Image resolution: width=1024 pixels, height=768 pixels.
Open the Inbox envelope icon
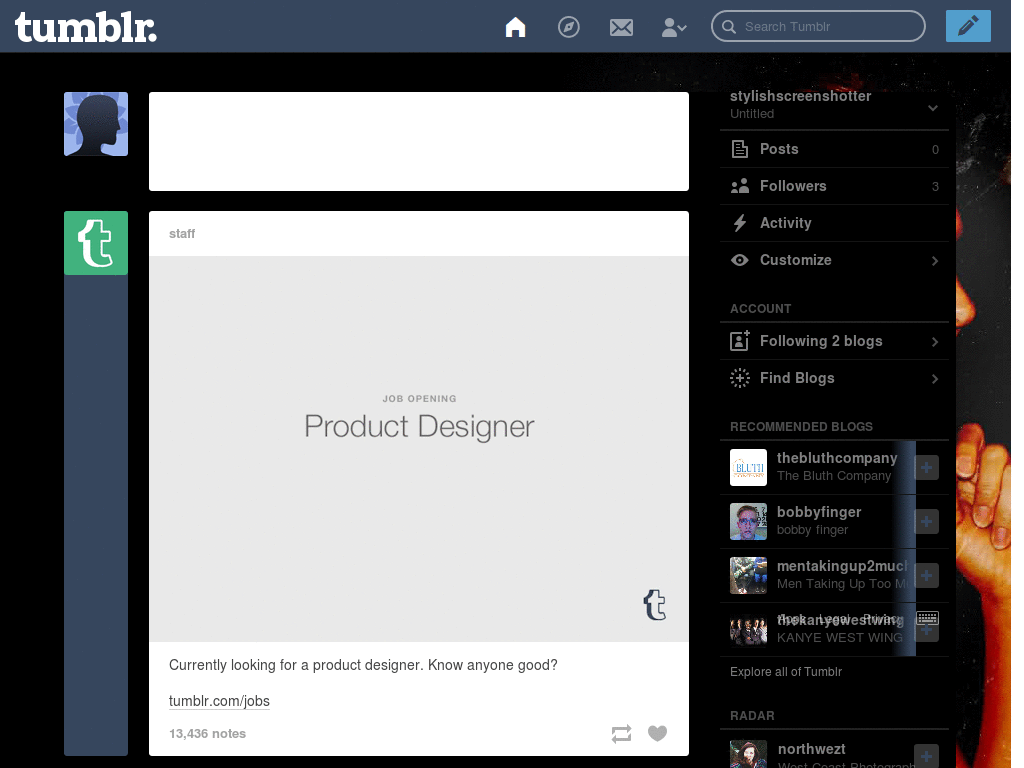(x=621, y=27)
